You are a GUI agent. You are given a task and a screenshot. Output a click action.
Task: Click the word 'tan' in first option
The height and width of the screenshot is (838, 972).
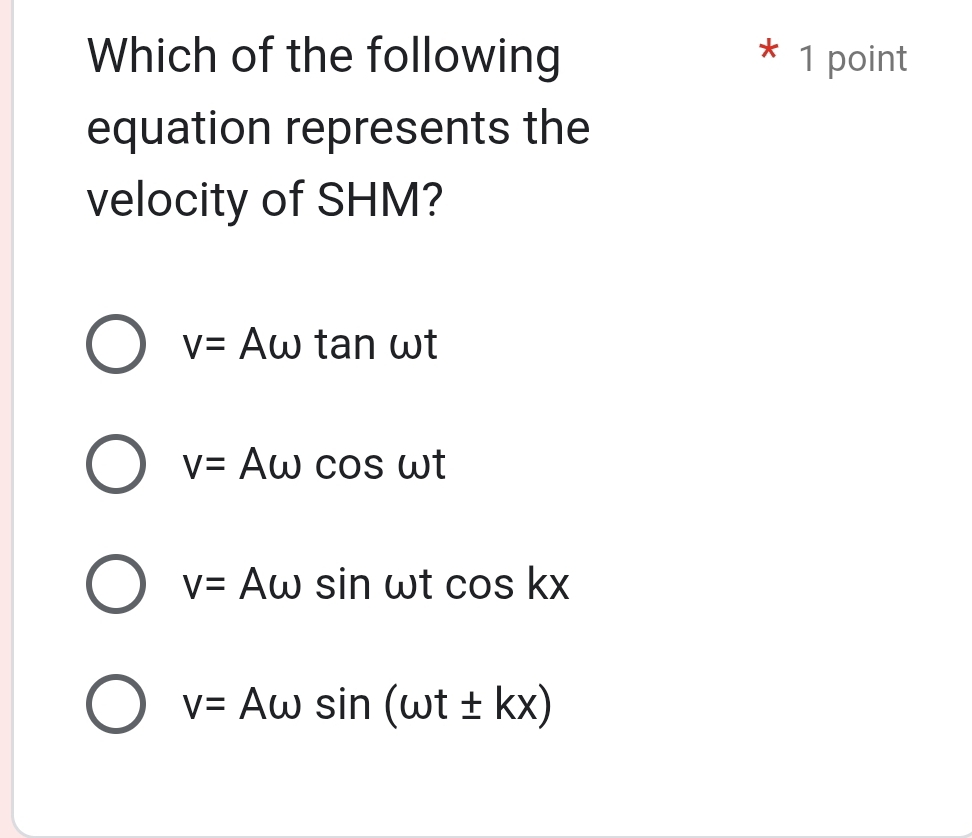[x=344, y=346]
